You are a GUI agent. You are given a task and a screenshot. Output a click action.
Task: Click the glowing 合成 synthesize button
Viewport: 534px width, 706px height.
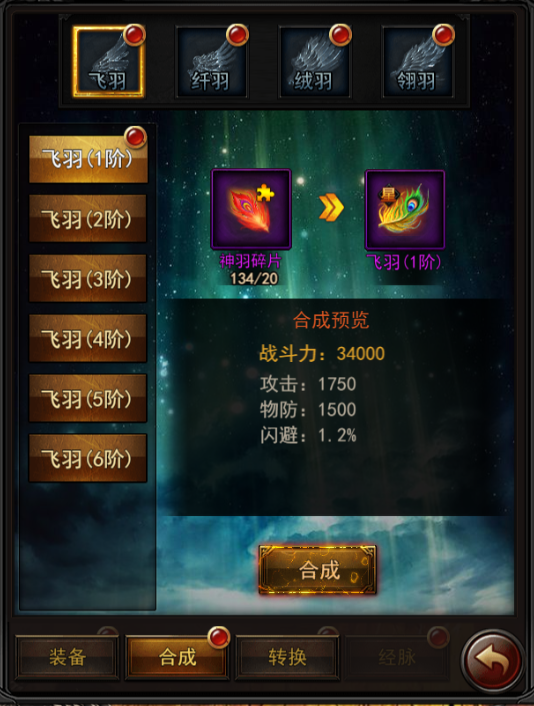(318, 570)
